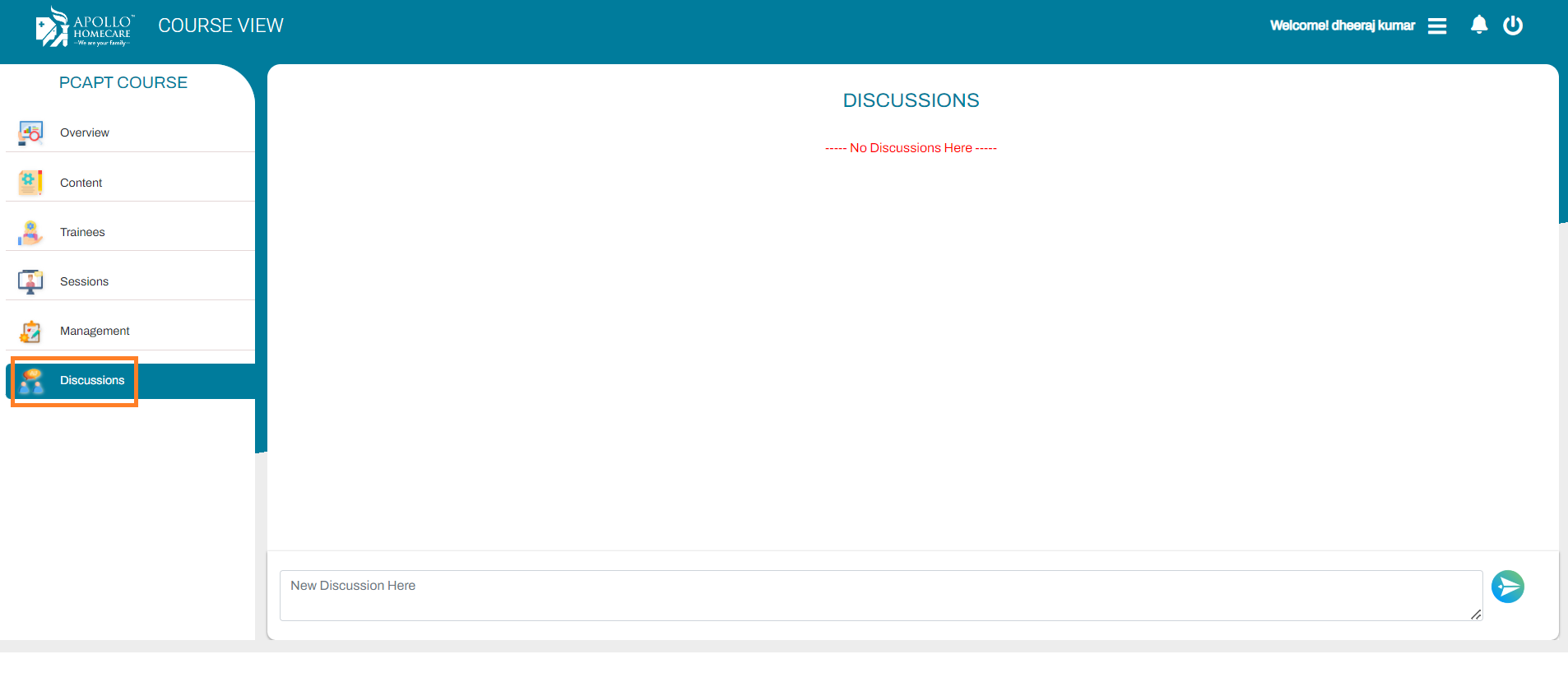The image size is (1568, 682).
Task: Click the Content sidebar icon
Action: [x=30, y=183]
